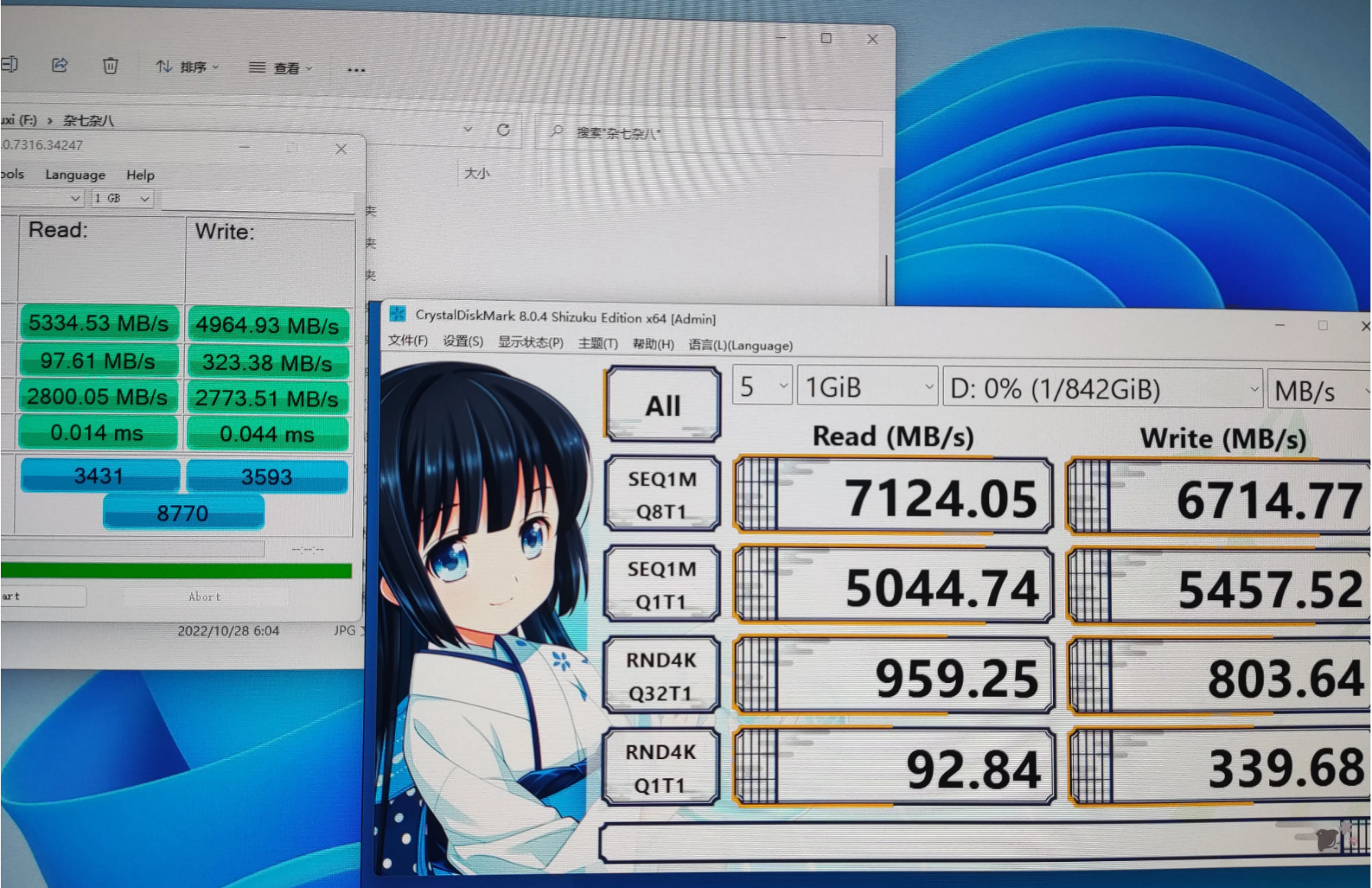Click the File Explorer search field
The height and width of the screenshot is (888, 1372).
pyautogui.click(x=708, y=134)
